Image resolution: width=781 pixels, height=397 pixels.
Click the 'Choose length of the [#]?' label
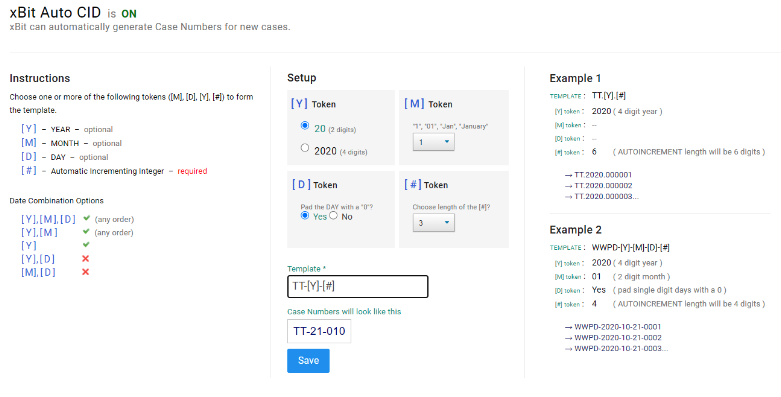[451, 207]
